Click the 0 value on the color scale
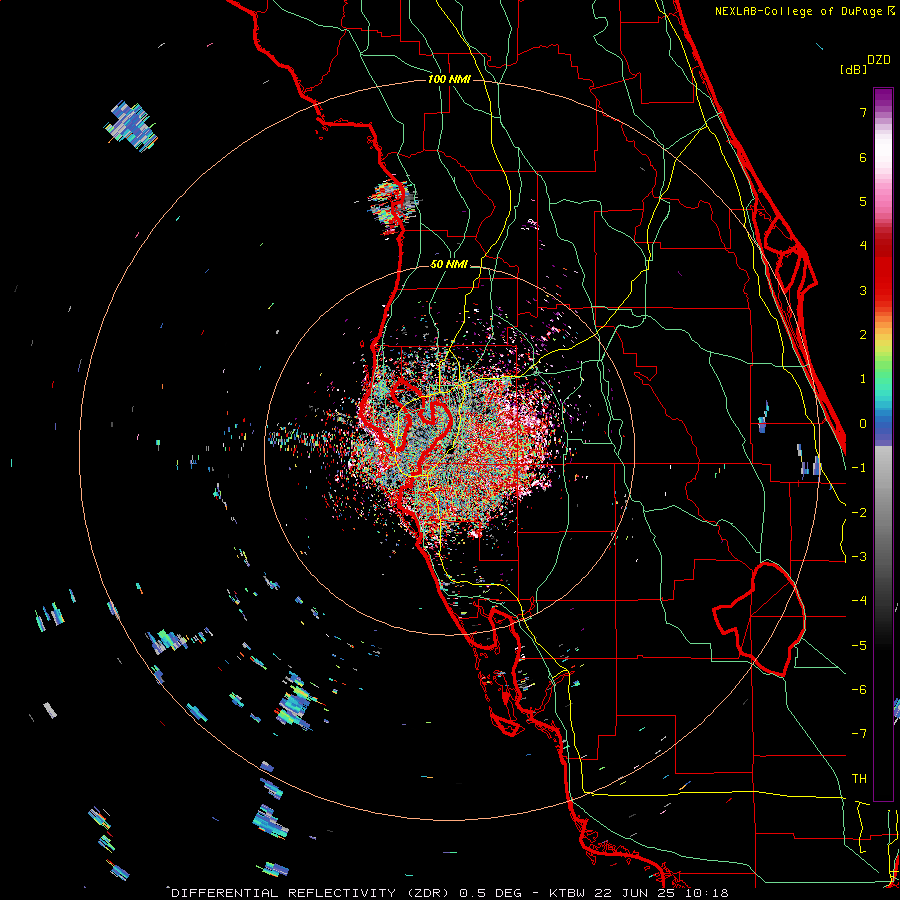Viewport: 900px width, 900px height. [x=863, y=424]
